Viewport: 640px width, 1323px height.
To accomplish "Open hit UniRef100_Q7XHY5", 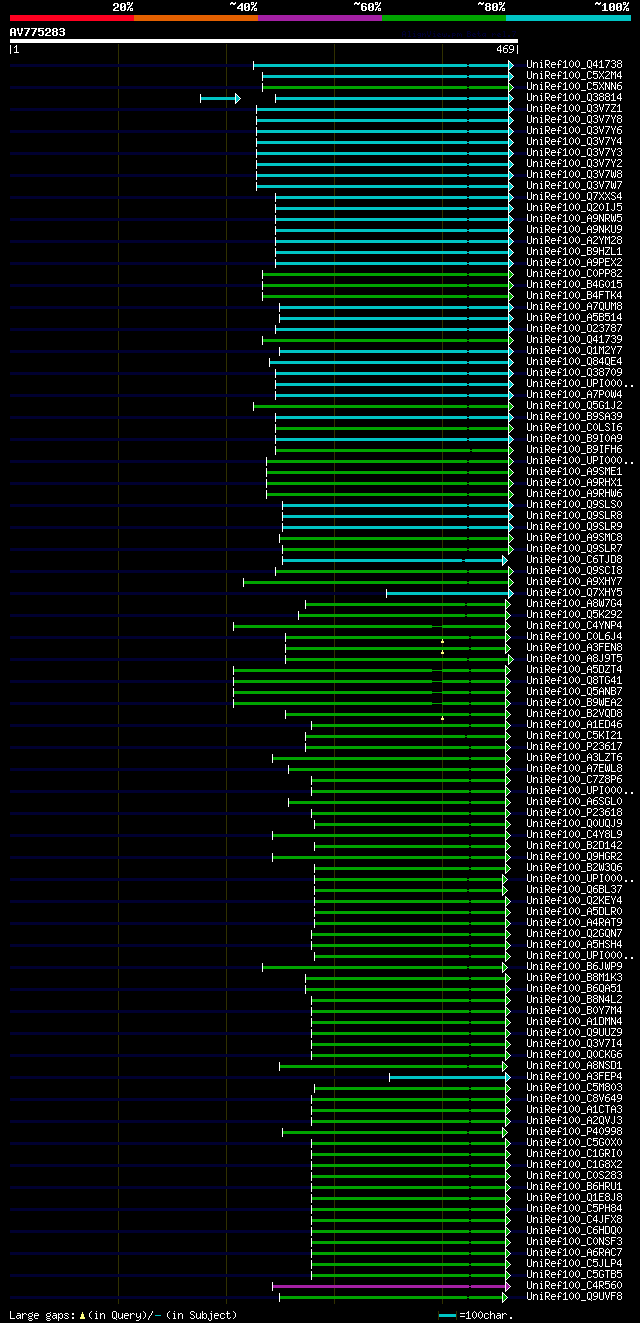I will [x=574, y=592].
